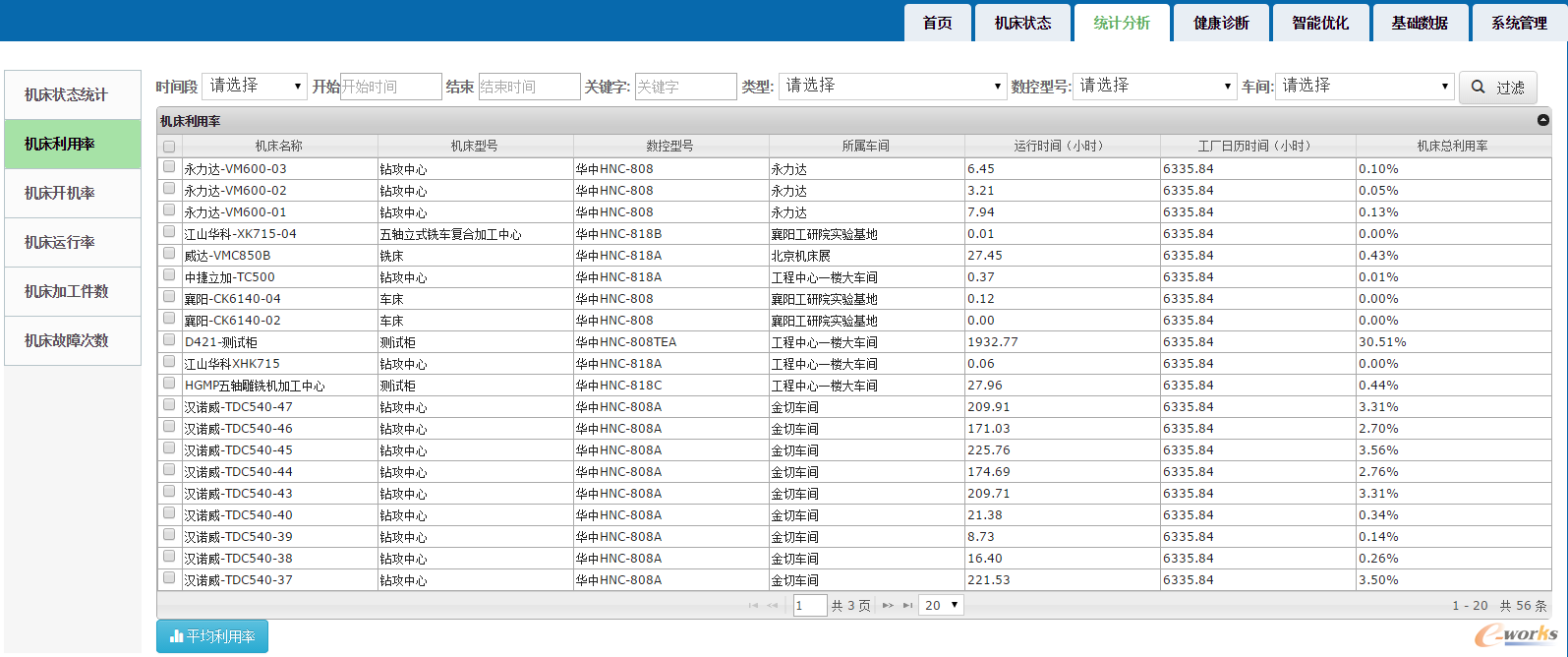This screenshot has width=1568, height=657.
Task: Sort by the 所属车间 column header
Action: coord(866,146)
